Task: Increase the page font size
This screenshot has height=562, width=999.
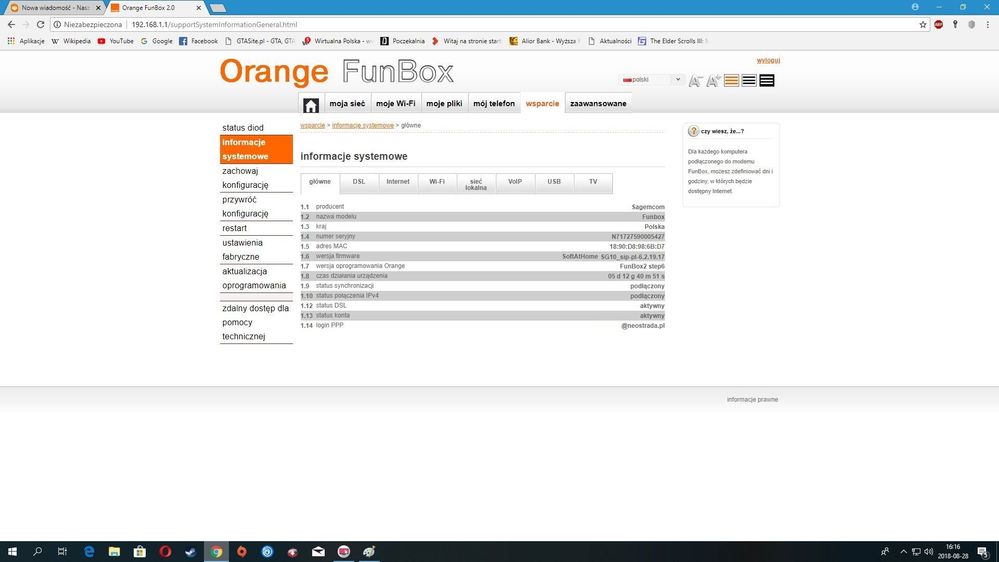Action: pyautogui.click(x=713, y=80)
